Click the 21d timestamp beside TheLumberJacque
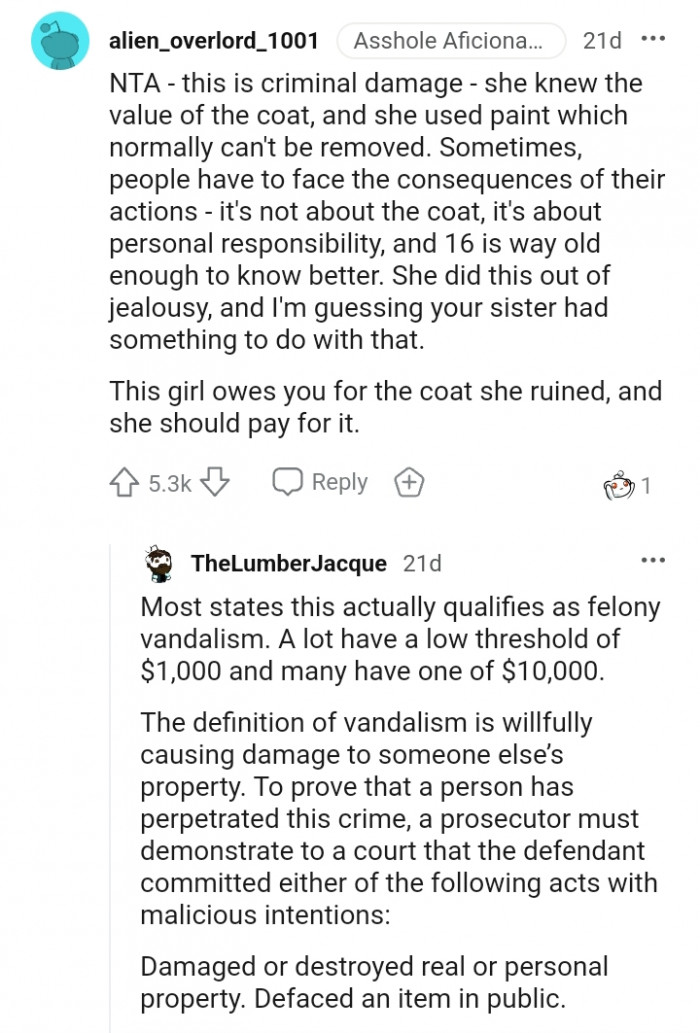 (423, 563)
